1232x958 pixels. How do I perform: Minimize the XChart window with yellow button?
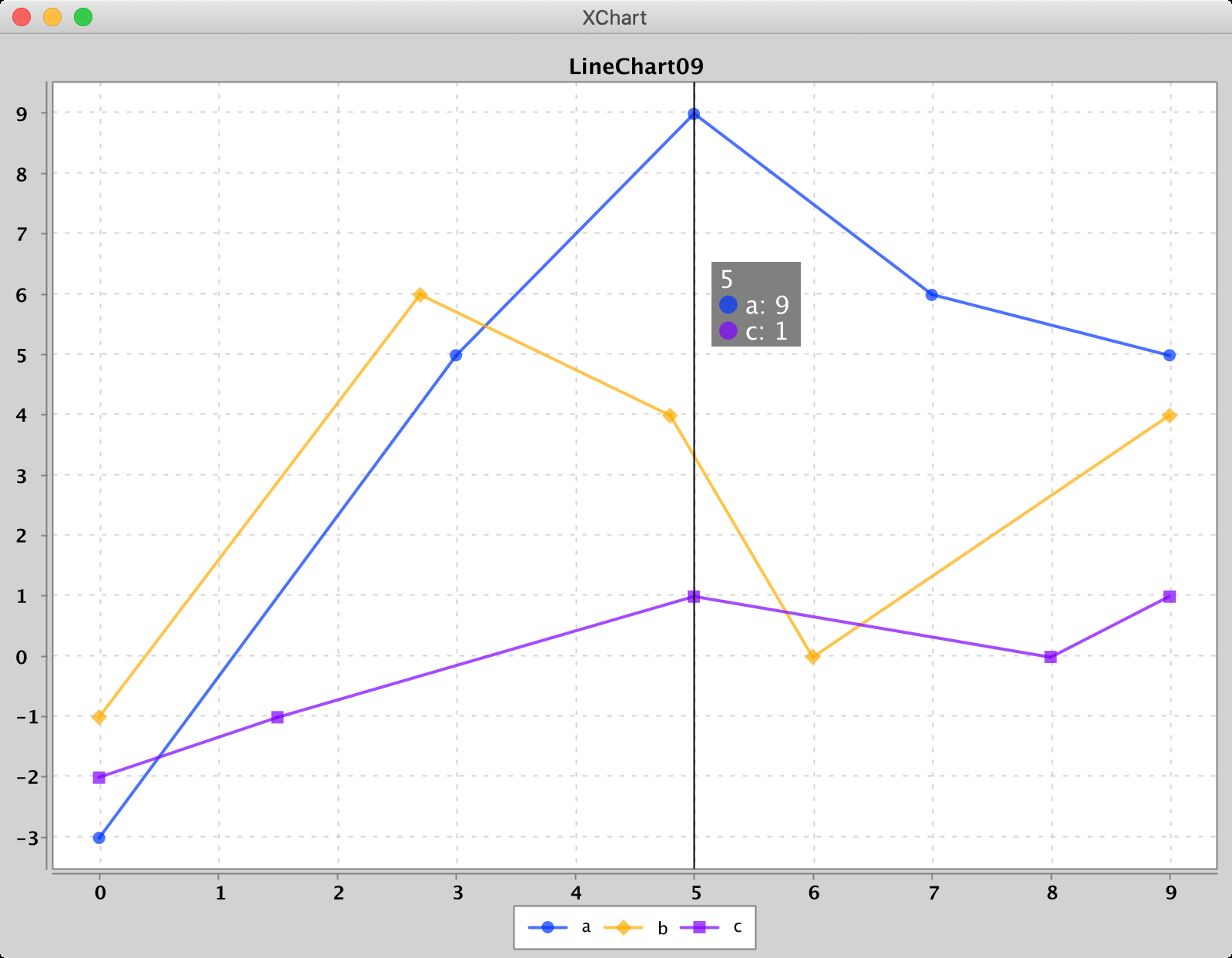[x=52, y=17]
